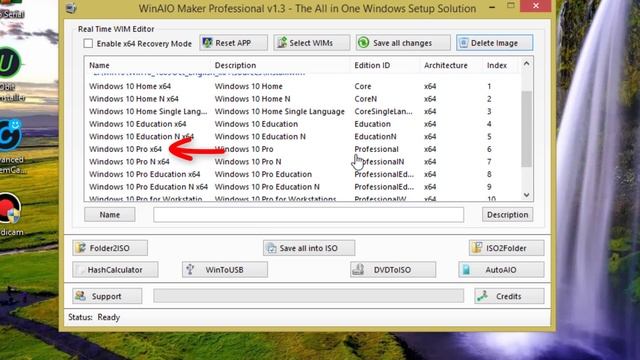This screenshot has width=640, height=360.
Task: Open the Credits dialog
Action: [509, 296]
